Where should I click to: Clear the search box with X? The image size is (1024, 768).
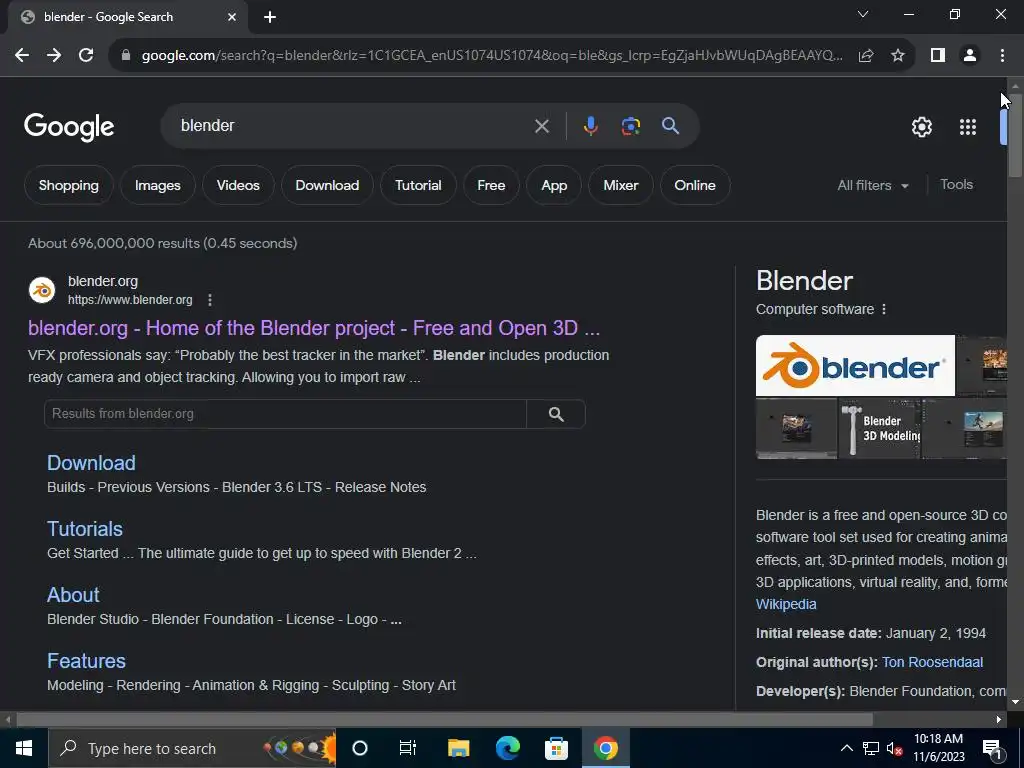541,126
